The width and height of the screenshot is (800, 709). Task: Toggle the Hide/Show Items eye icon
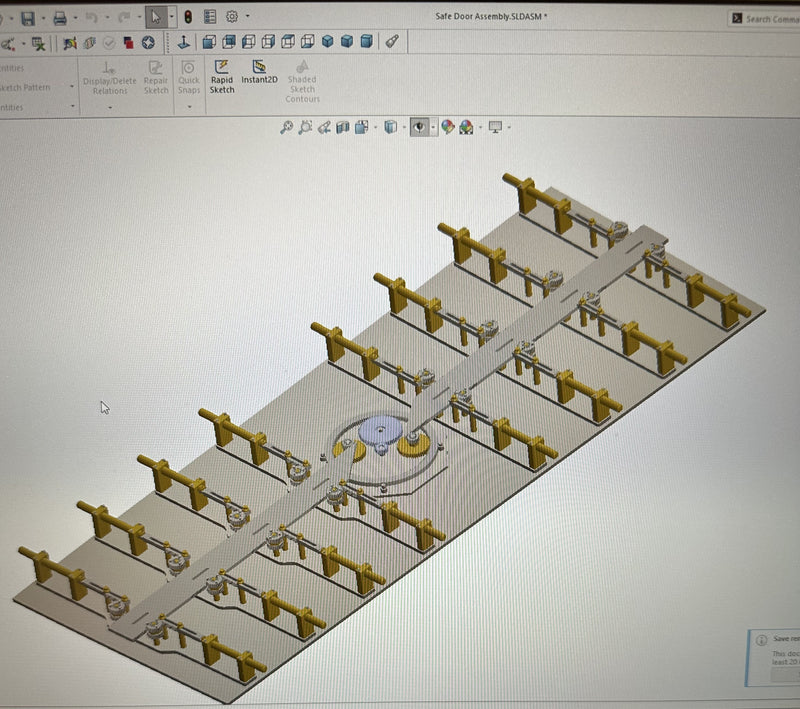point(420,128)
